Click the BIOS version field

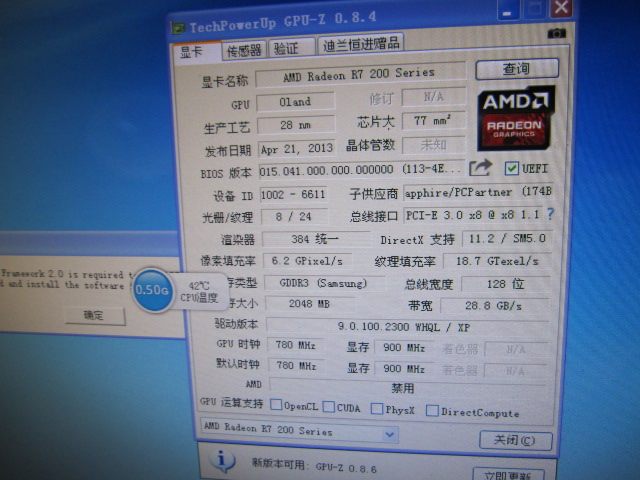pos(361,170)
